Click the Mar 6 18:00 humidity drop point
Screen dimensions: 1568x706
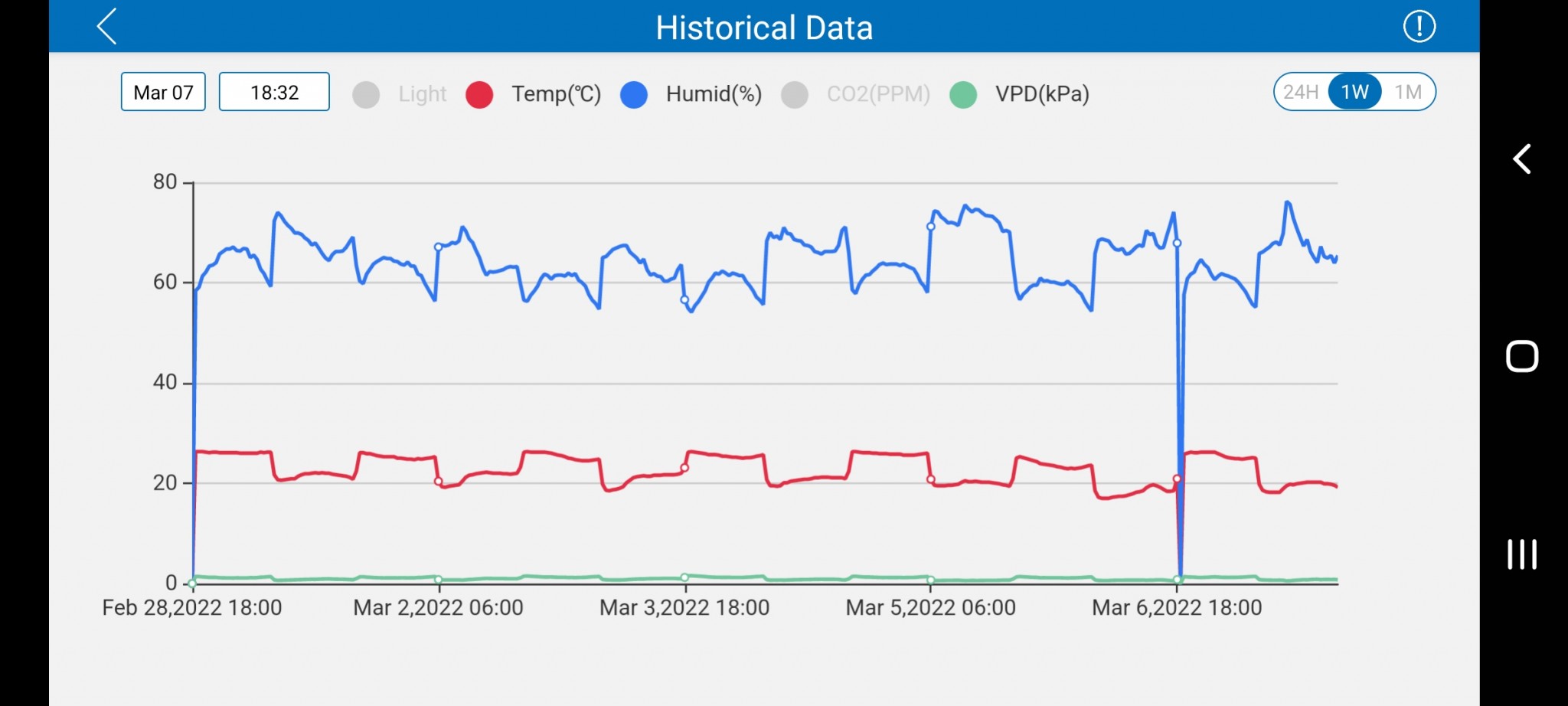(1178, 244)
